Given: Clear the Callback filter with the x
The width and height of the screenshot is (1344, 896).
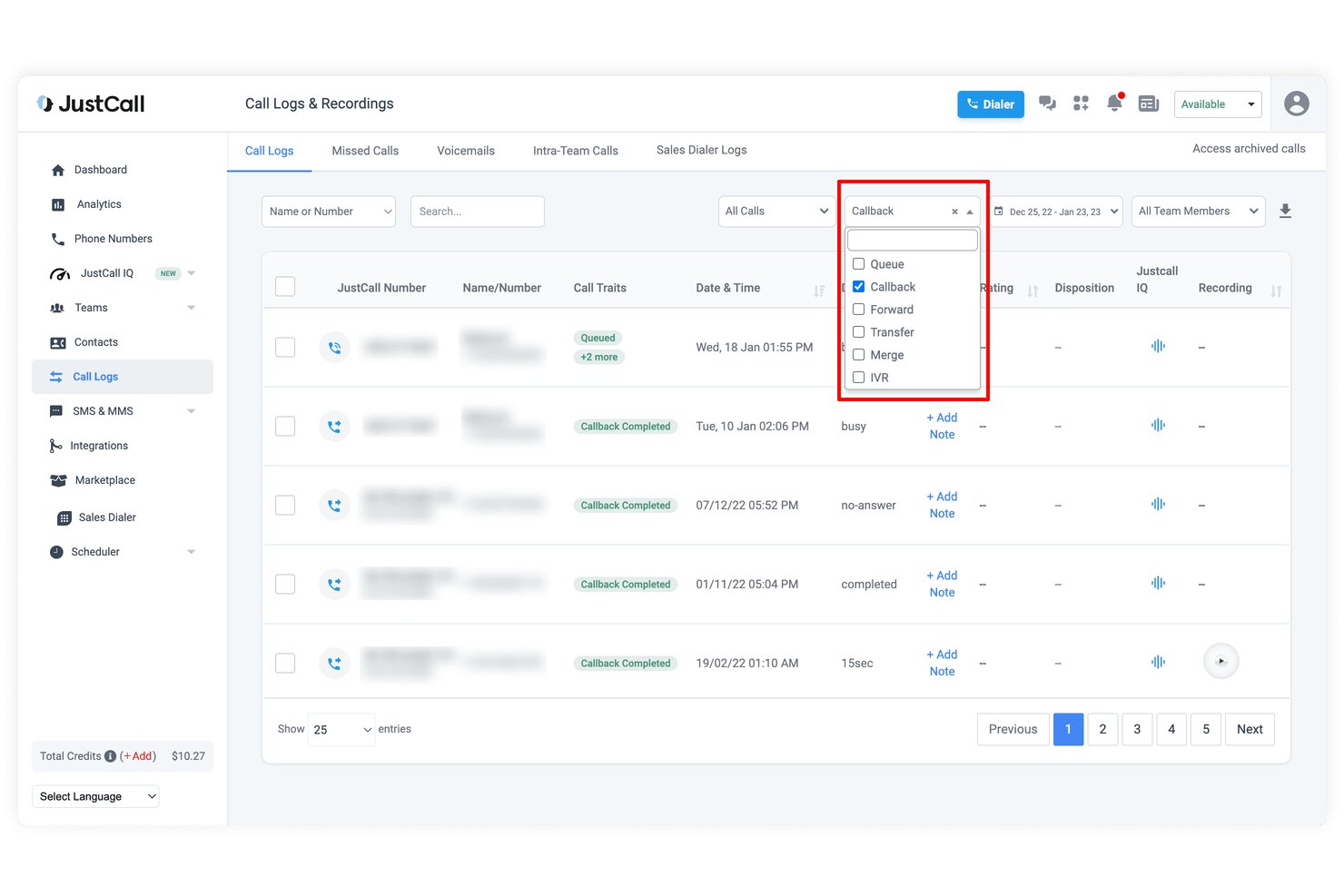Looking at the screenshot, I should click(954, 212).
